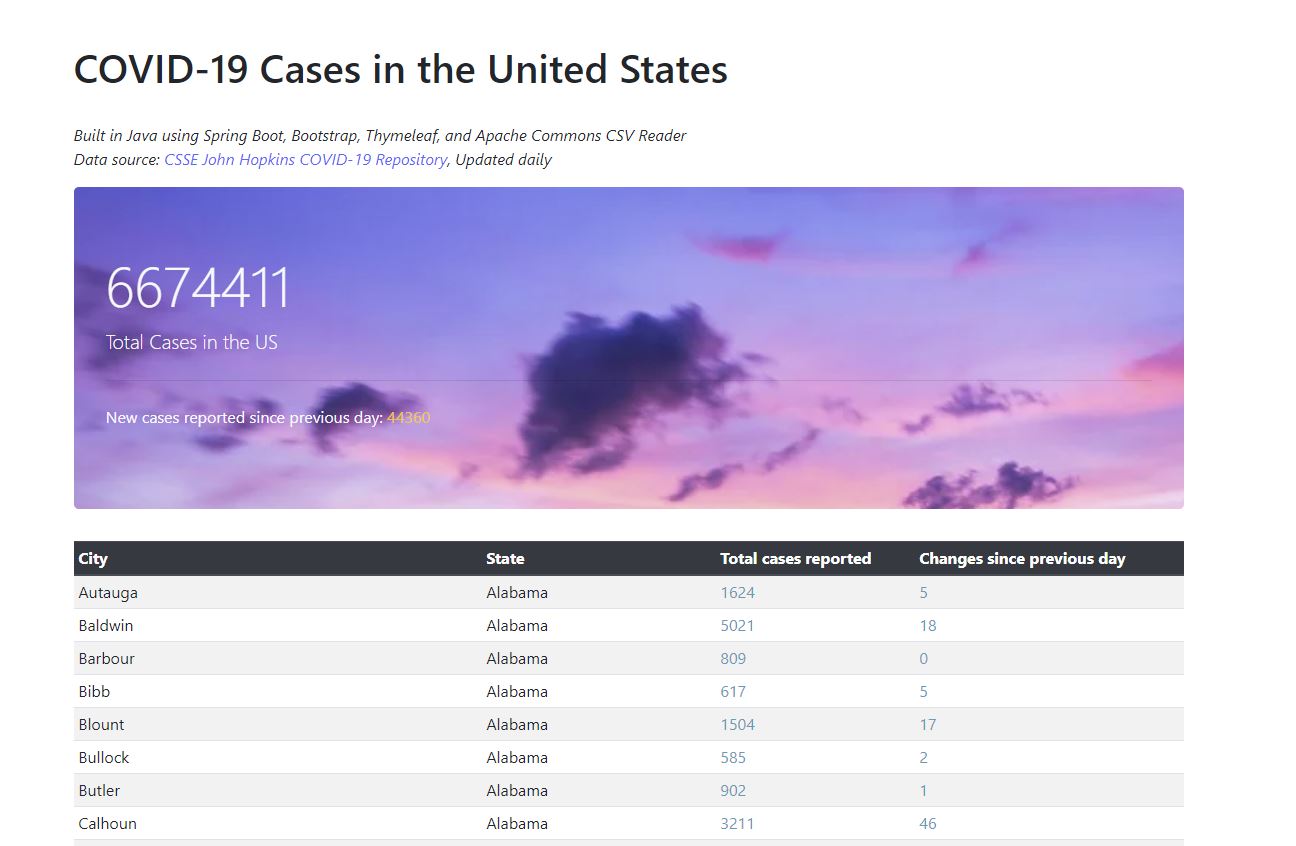Viewport: 1296px width, 846px height.
Task: Click Calhoun's total cases value 3211
Action: [x=738, y=823]
